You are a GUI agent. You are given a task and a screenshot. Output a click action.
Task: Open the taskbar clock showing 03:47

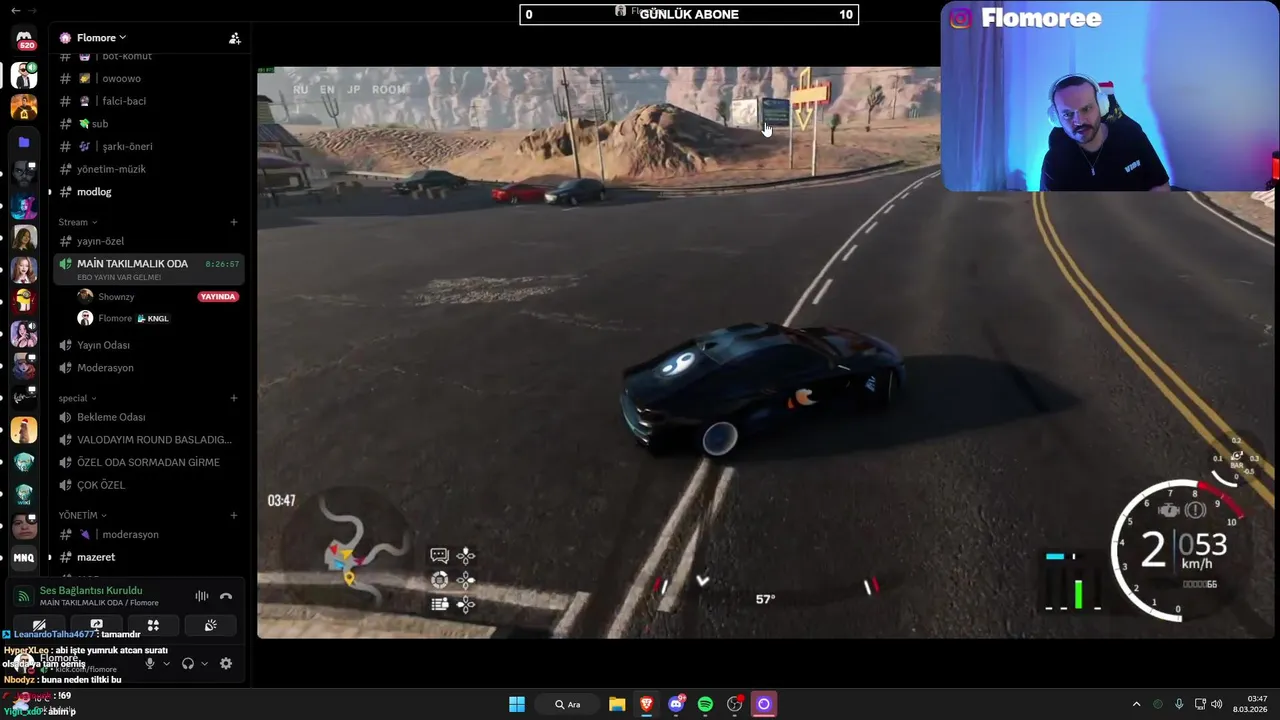tap(1251, 704)
